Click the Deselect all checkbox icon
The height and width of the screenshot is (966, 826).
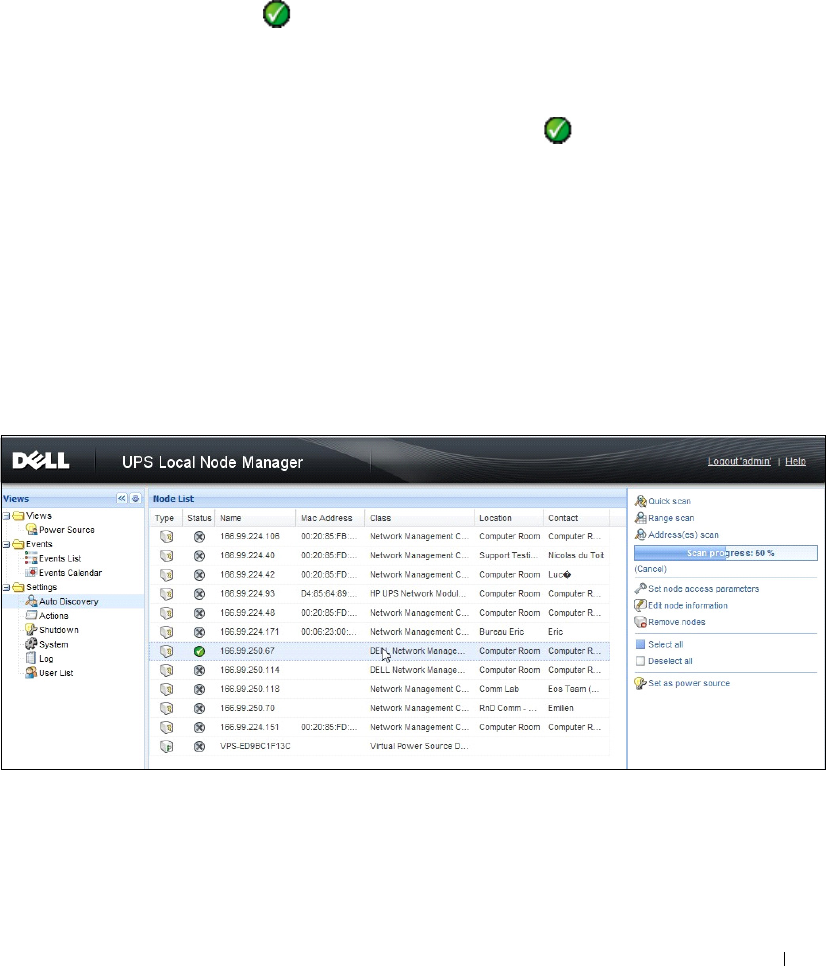point(641,661)
